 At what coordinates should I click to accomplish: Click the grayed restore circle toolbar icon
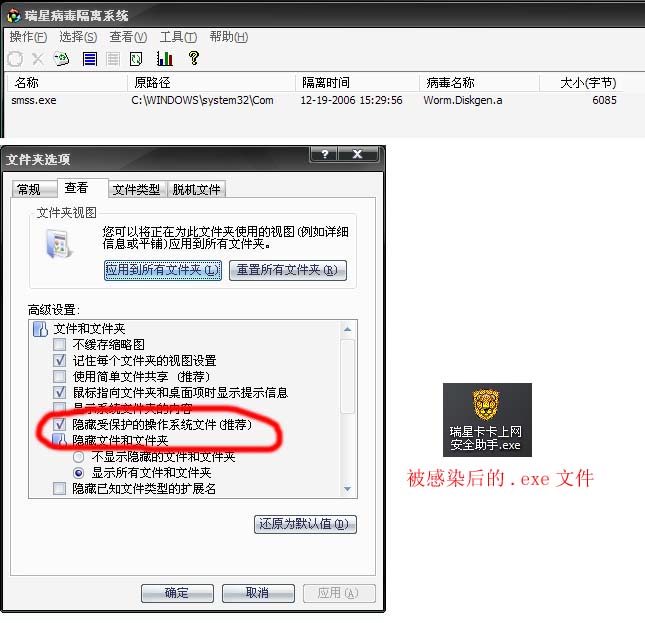point(15,59)
